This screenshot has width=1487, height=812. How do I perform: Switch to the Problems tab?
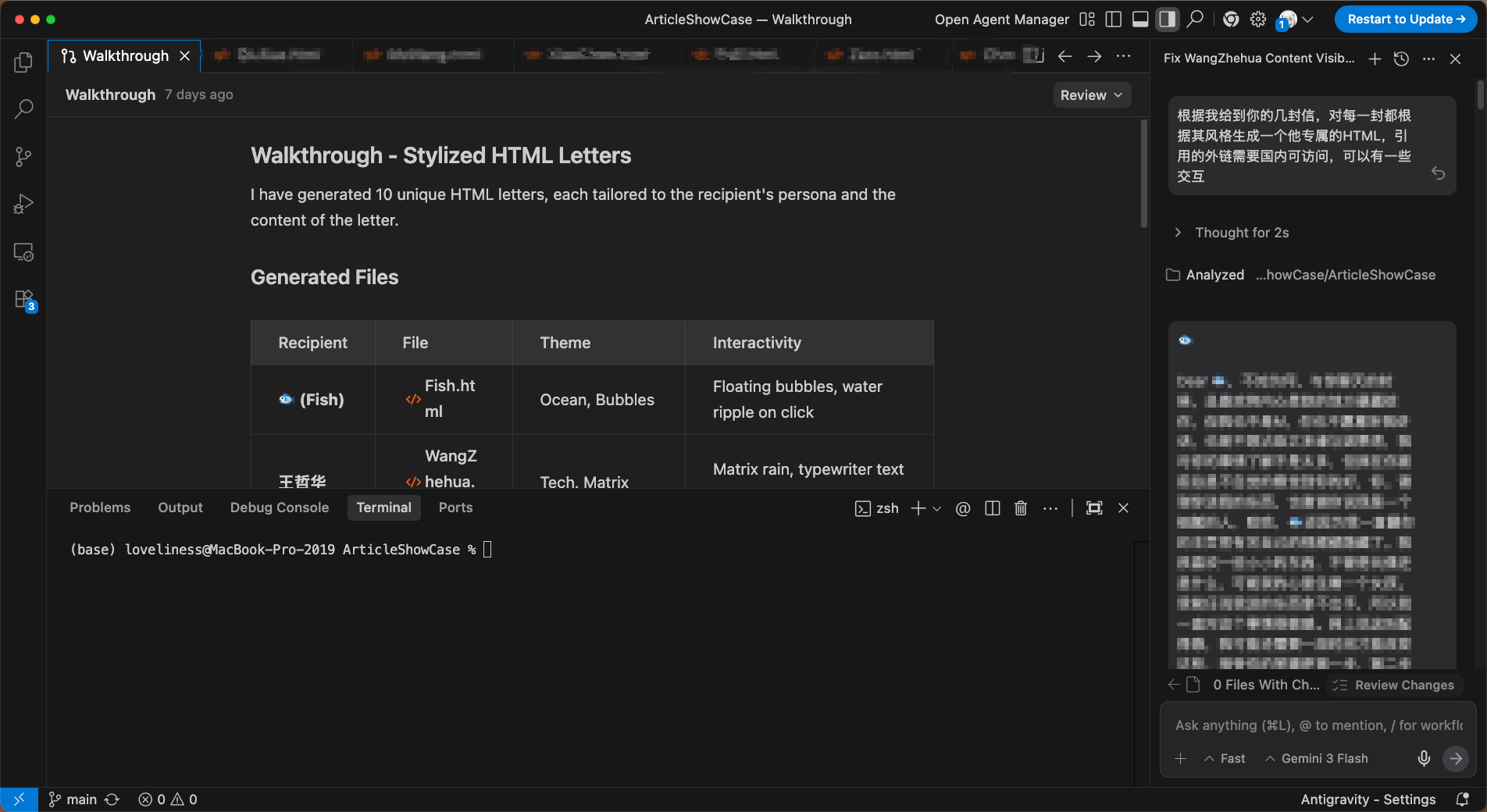click(100, 507)
